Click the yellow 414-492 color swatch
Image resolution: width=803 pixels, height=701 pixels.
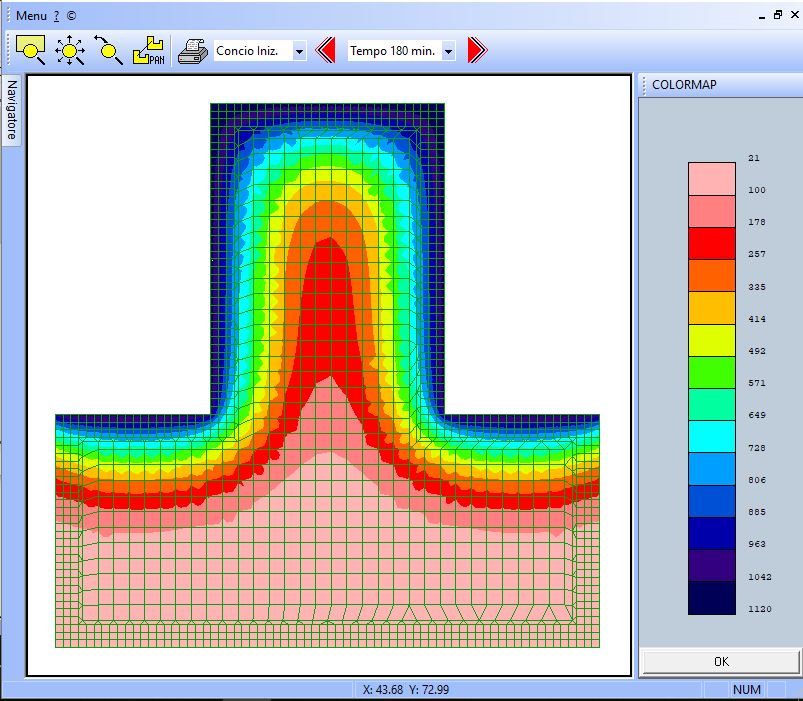(712, 340)
